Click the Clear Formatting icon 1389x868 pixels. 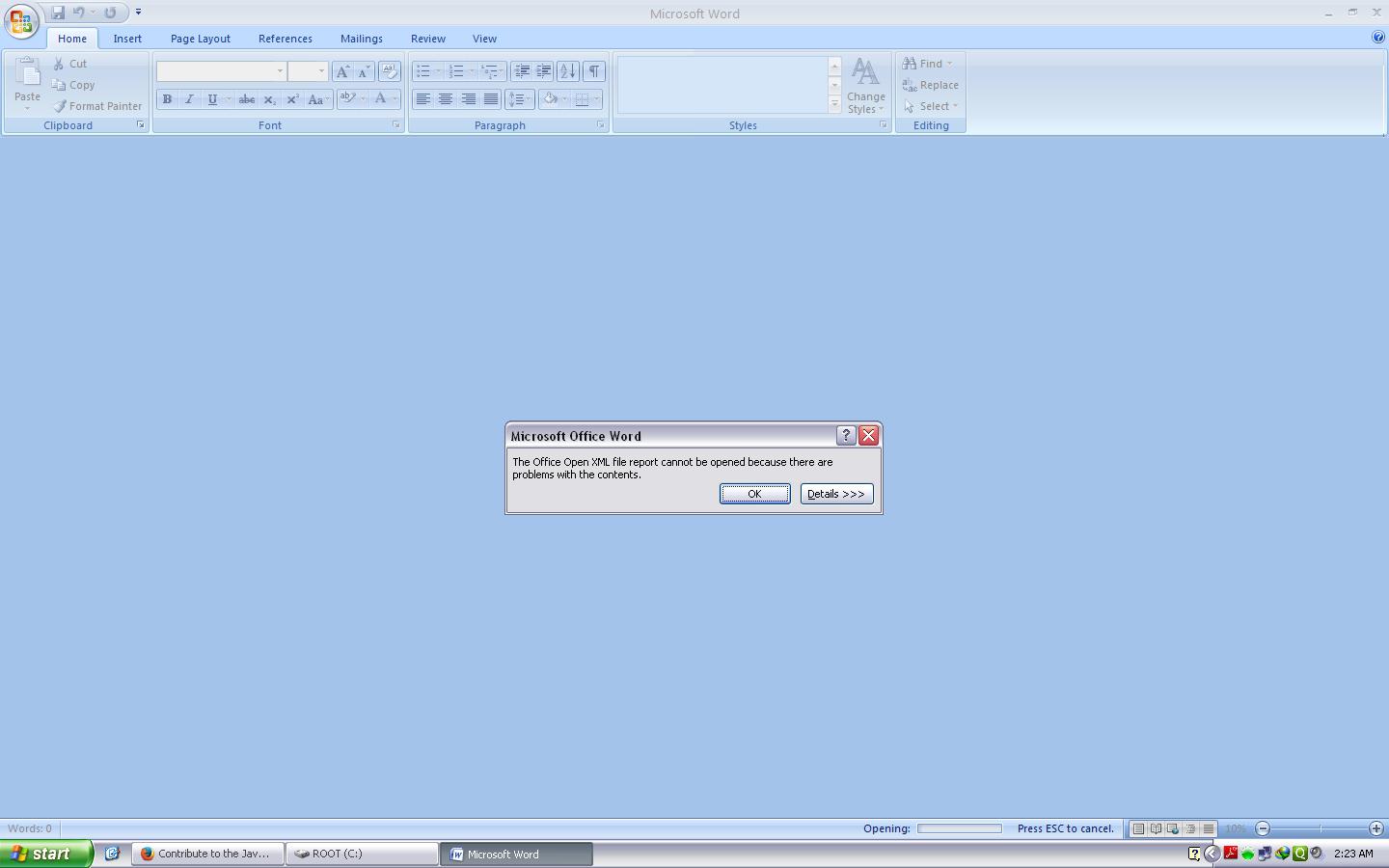[x=390, y=71]
